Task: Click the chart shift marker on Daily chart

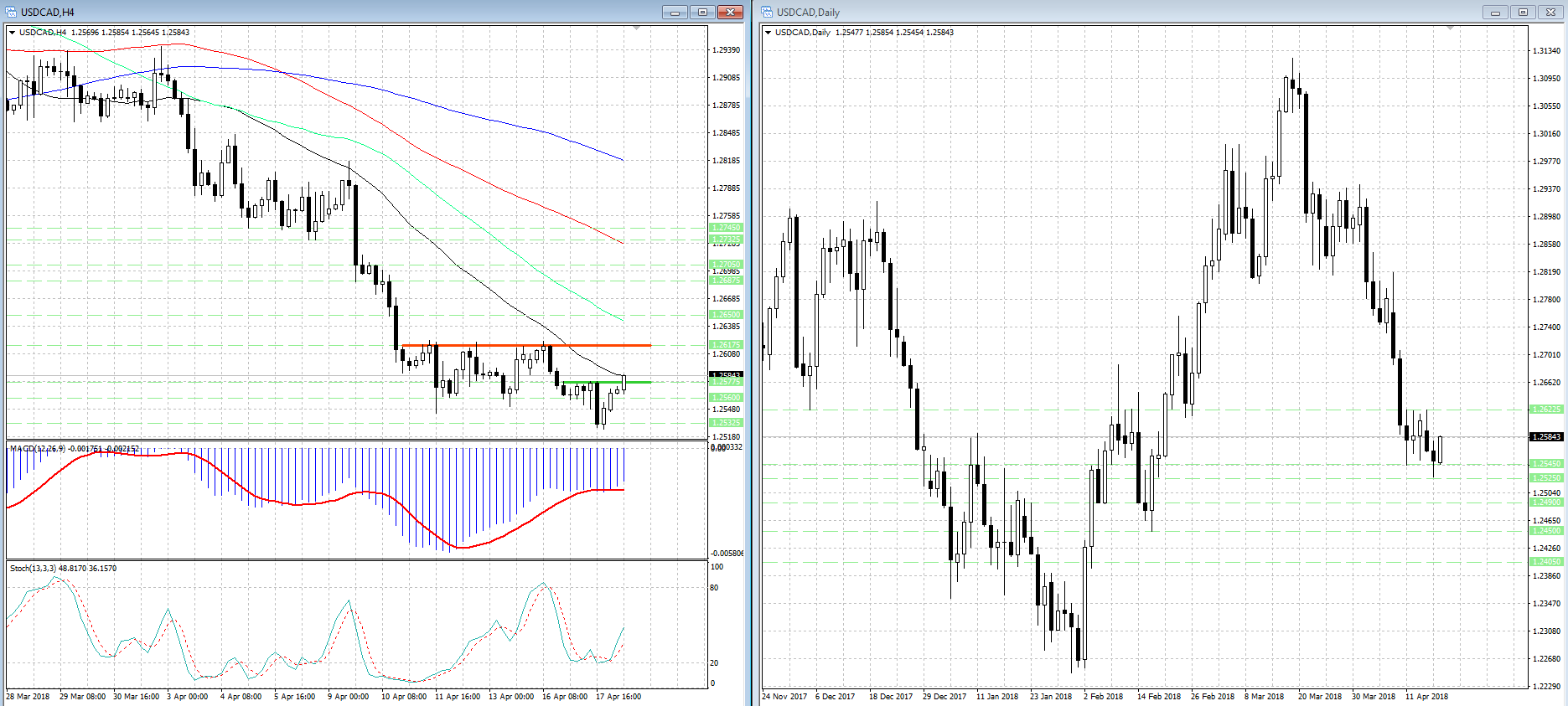Action: click(x=1450, y=28)
